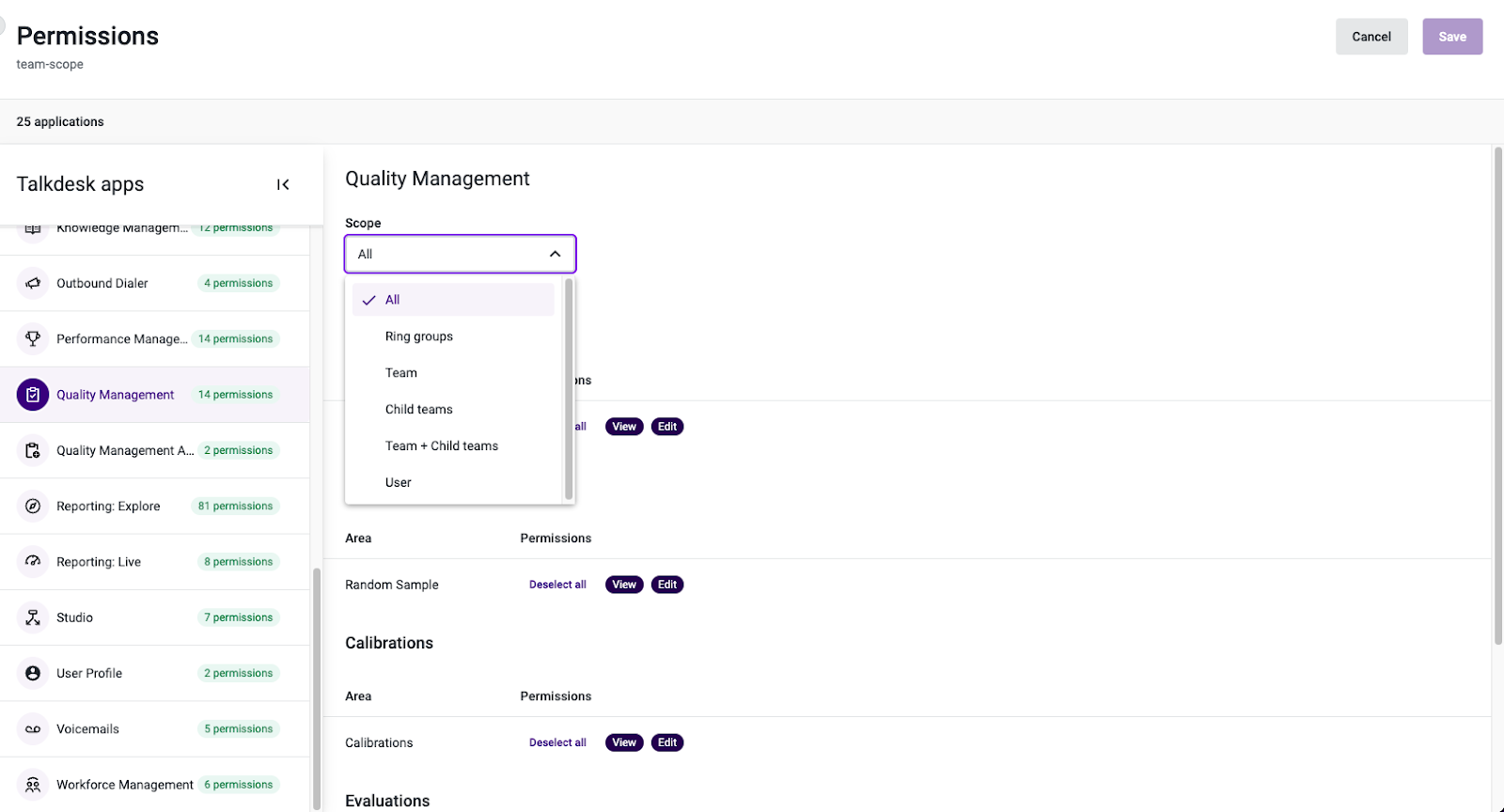Screen dimensions: 1504x812
Task: Toggle the Scope dropdown showing All
Action: tap(460, 254)
